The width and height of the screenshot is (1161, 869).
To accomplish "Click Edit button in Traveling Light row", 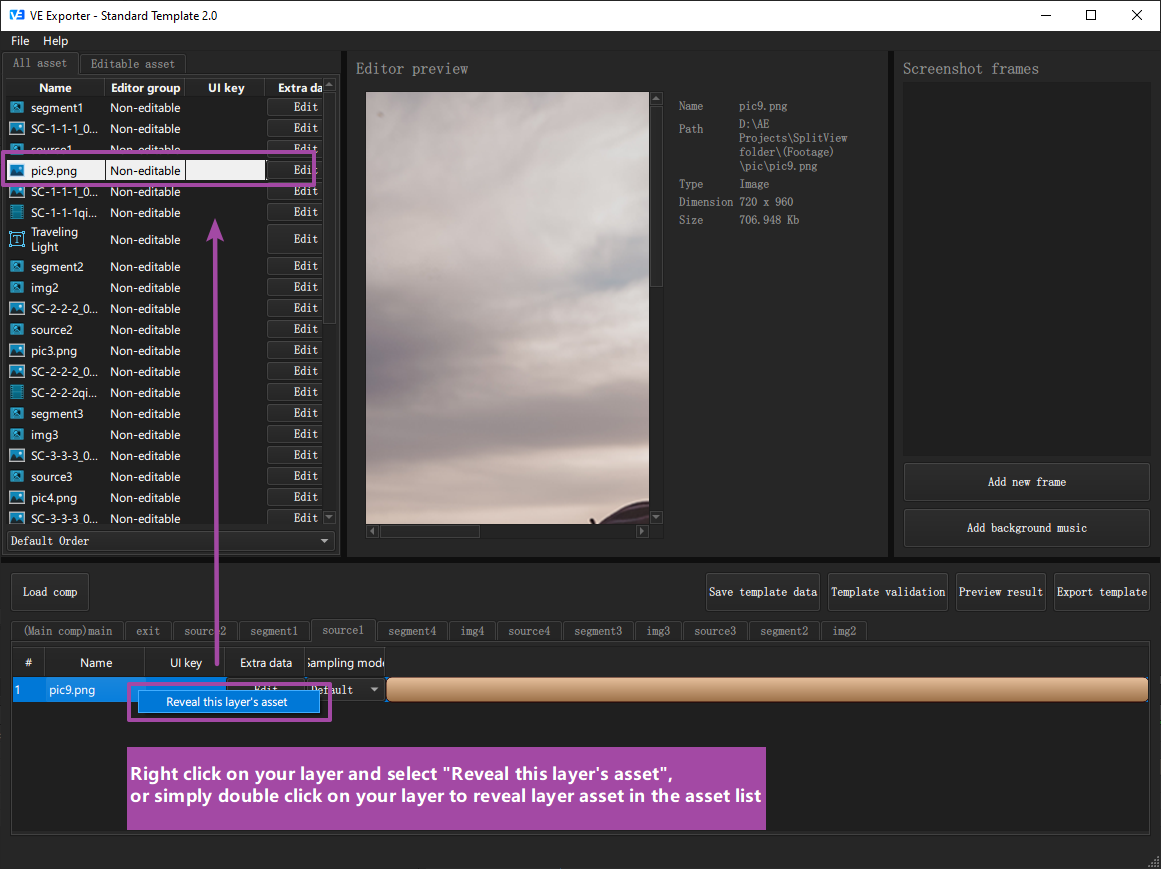I will [x=295, y=239].
